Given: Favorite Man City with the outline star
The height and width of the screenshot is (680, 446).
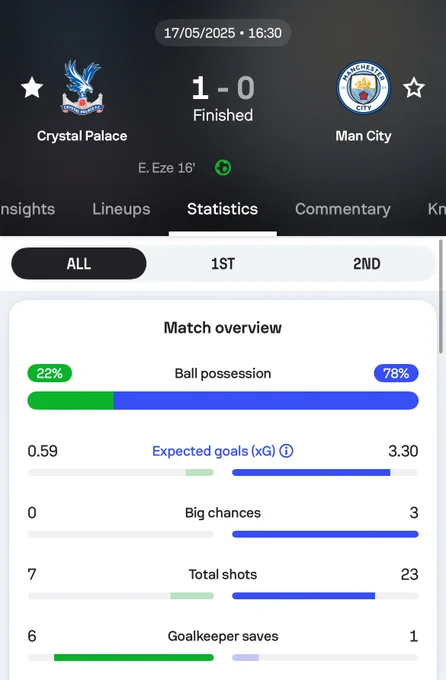Looking at the screenshot, I should pos(414,88).
